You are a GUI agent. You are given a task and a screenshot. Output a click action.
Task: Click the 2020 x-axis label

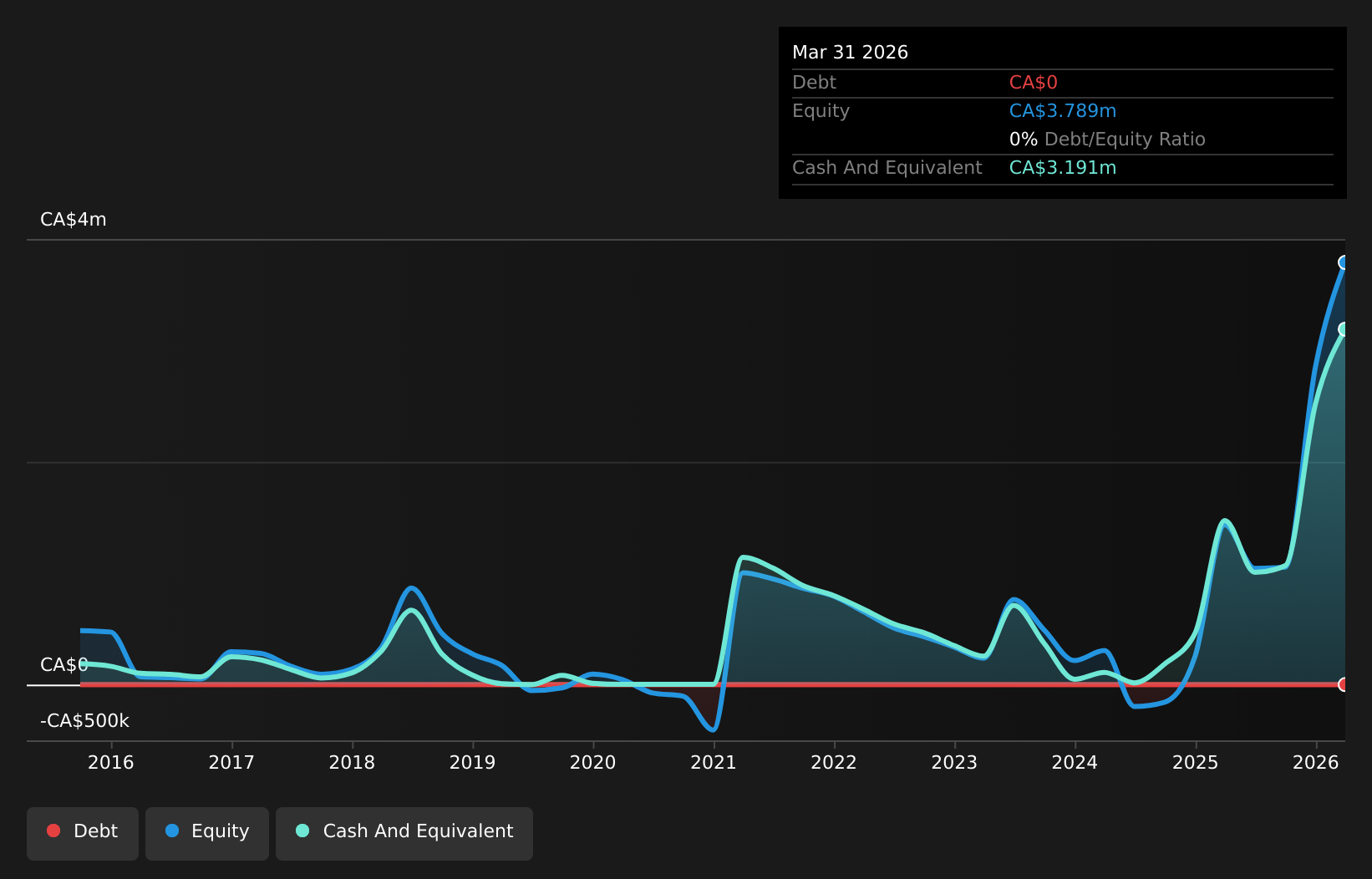tap(593, 762)
